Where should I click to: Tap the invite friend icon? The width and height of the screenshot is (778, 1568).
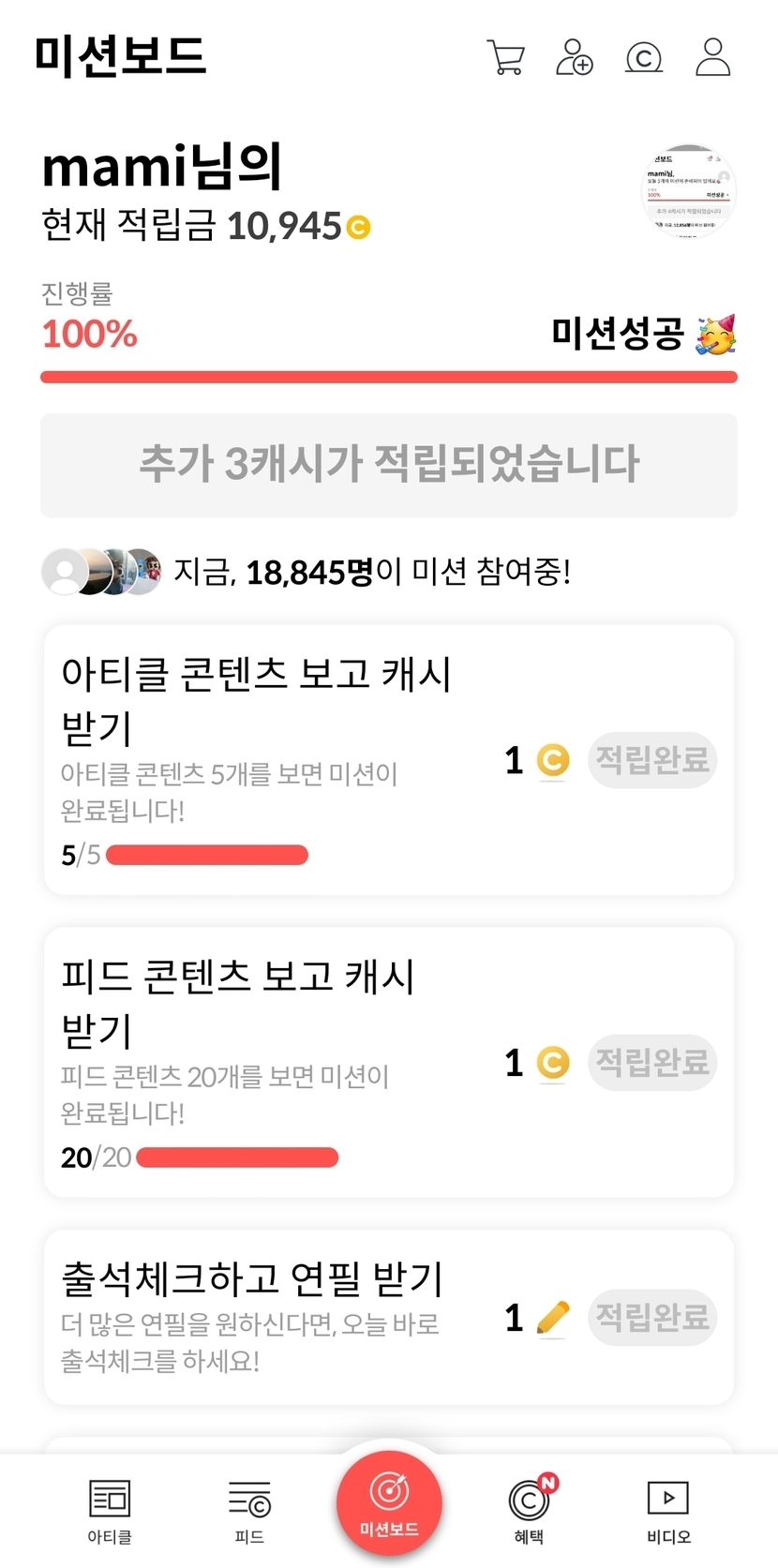pos(575,57)
